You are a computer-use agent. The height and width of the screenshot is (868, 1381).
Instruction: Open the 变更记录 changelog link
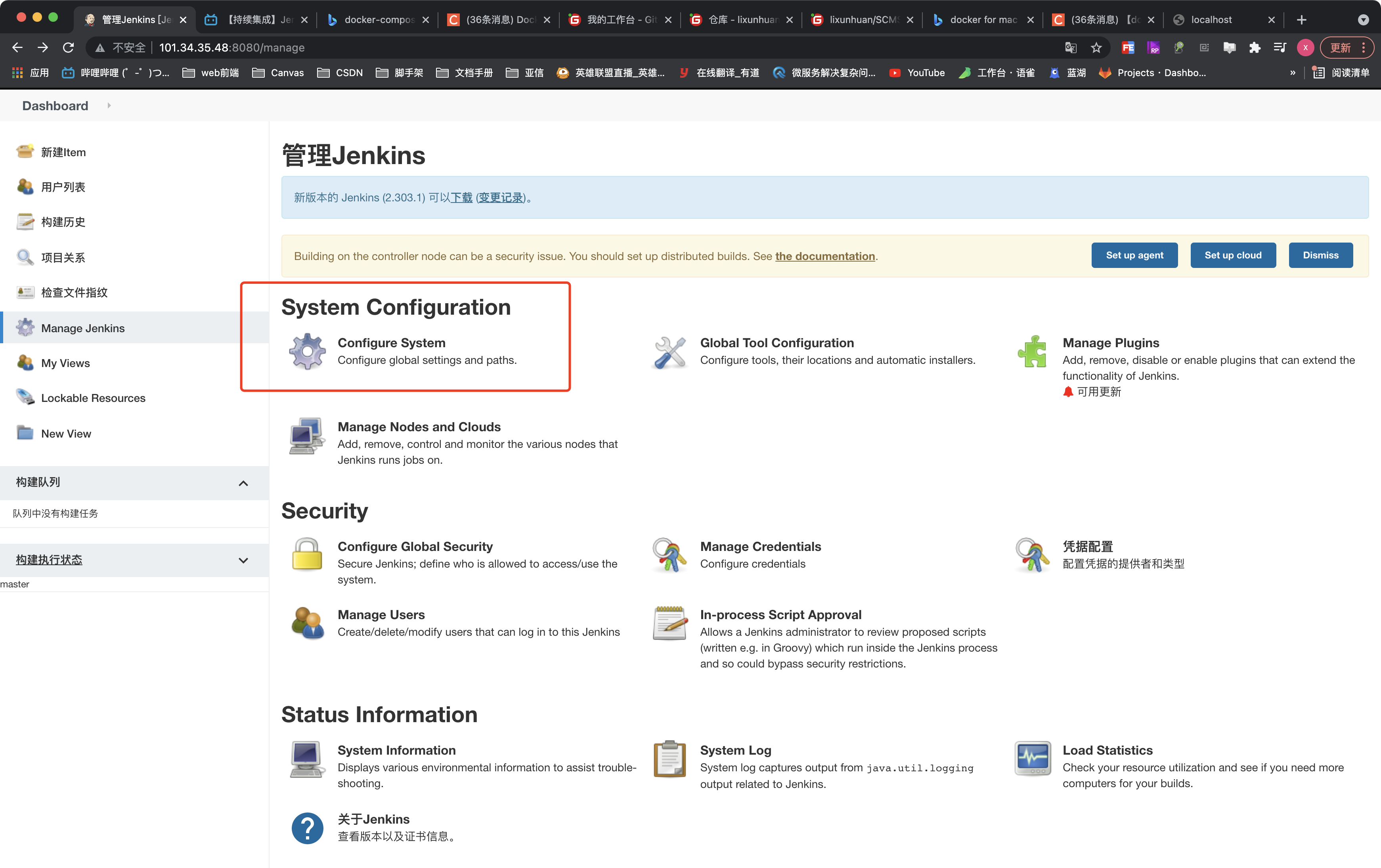click(501, 198)
